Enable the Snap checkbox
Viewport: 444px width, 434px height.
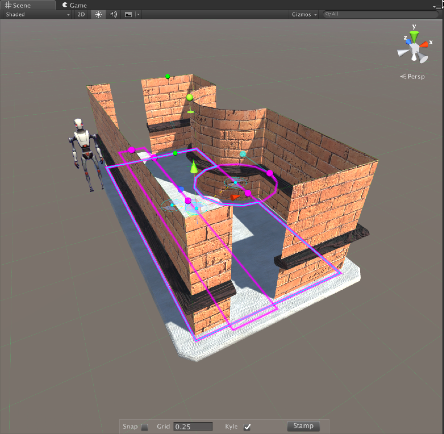pyautogui.click(x=145, y=427)
